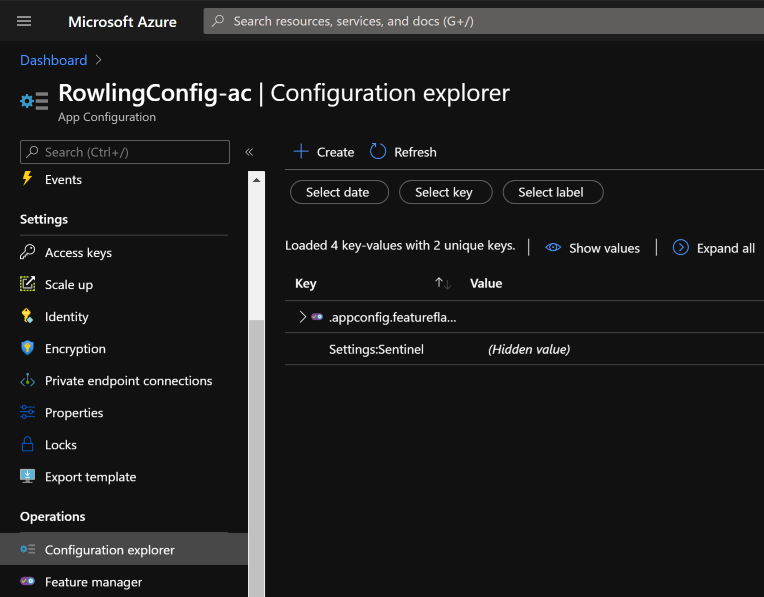Click the Configuration explorer sidebar icon
The image size is (764, 597).
tap(27, 549)
